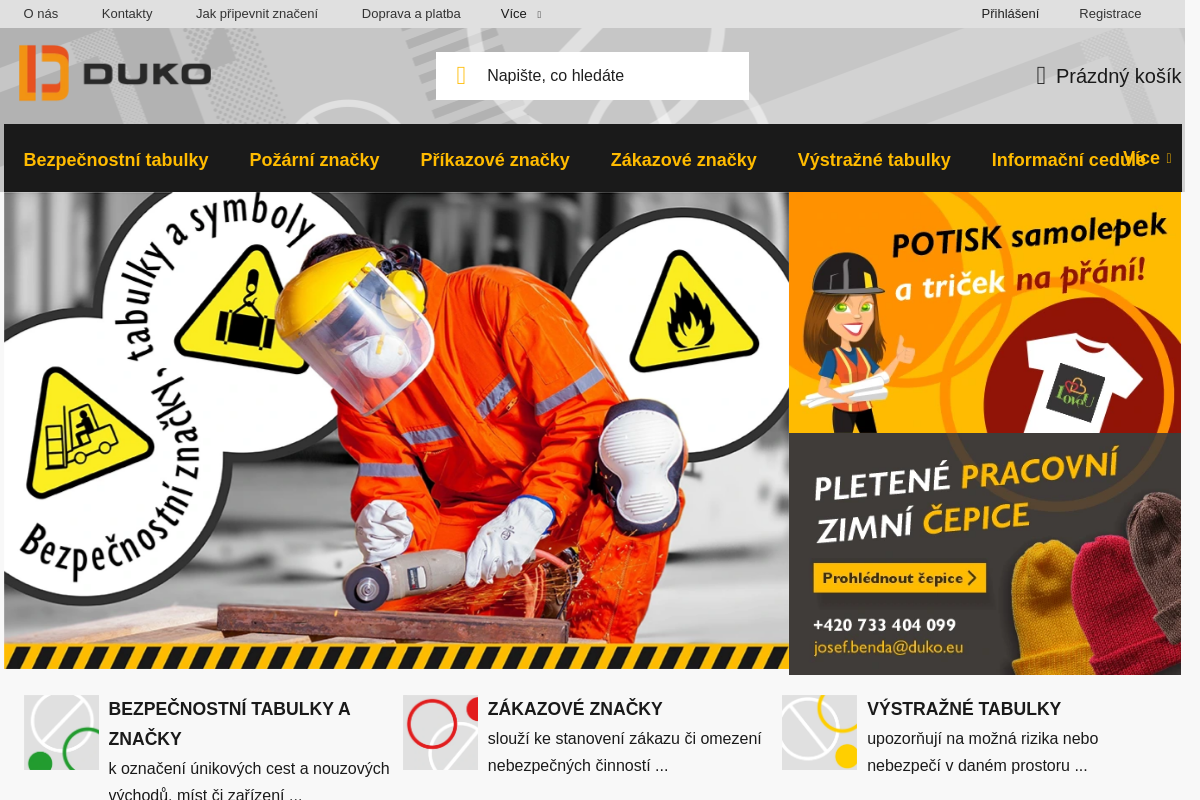The height and width of the screenshot is (800, 1200).
Task: Click phone number +420 733 404 099
Action: coord(884,625)
